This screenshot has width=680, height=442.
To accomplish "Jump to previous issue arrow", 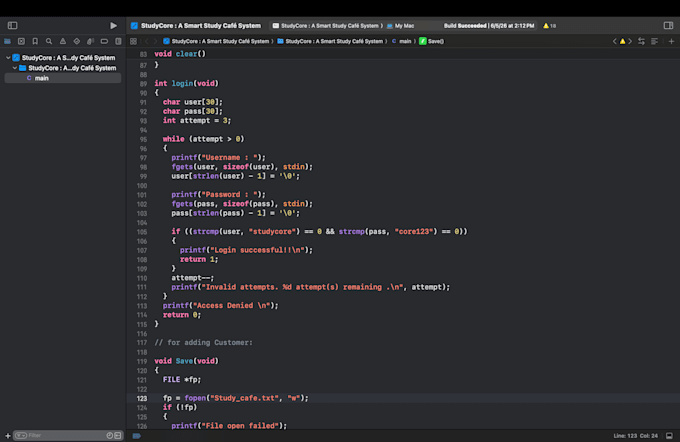I will [x=615, y=41].
